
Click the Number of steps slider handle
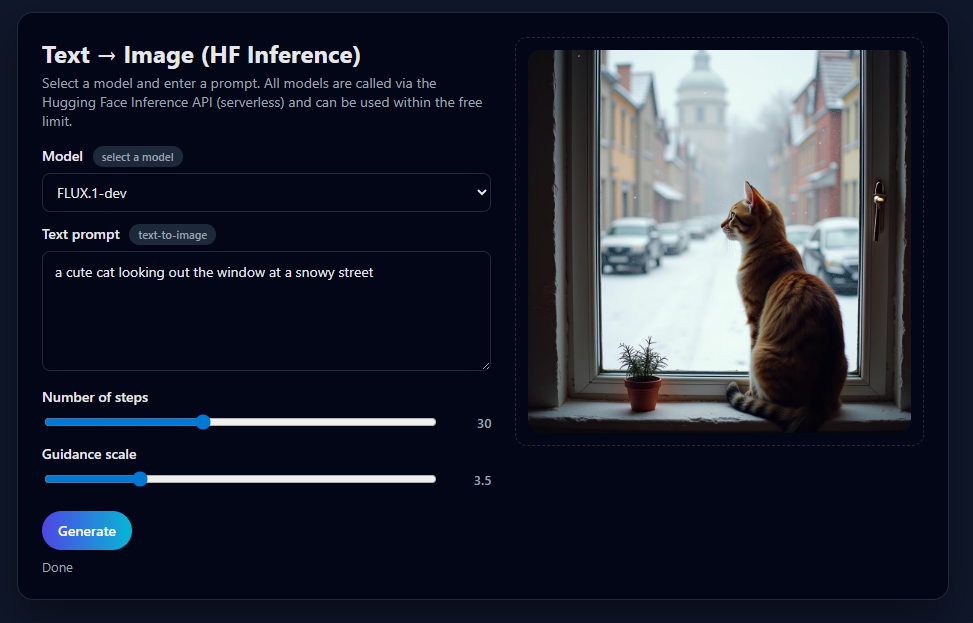pos(203,422)
